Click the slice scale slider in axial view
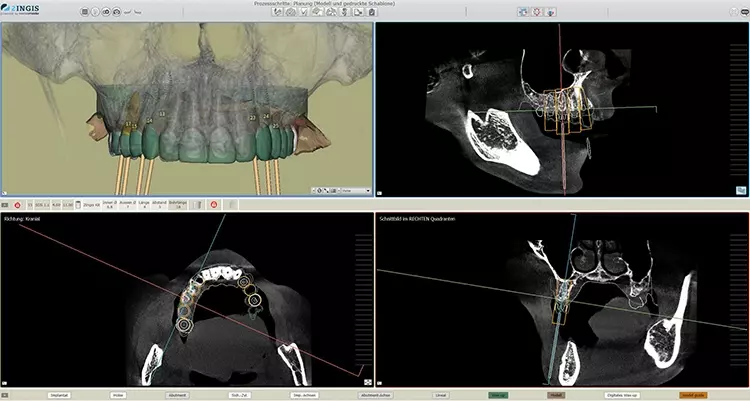 [362, 300]
